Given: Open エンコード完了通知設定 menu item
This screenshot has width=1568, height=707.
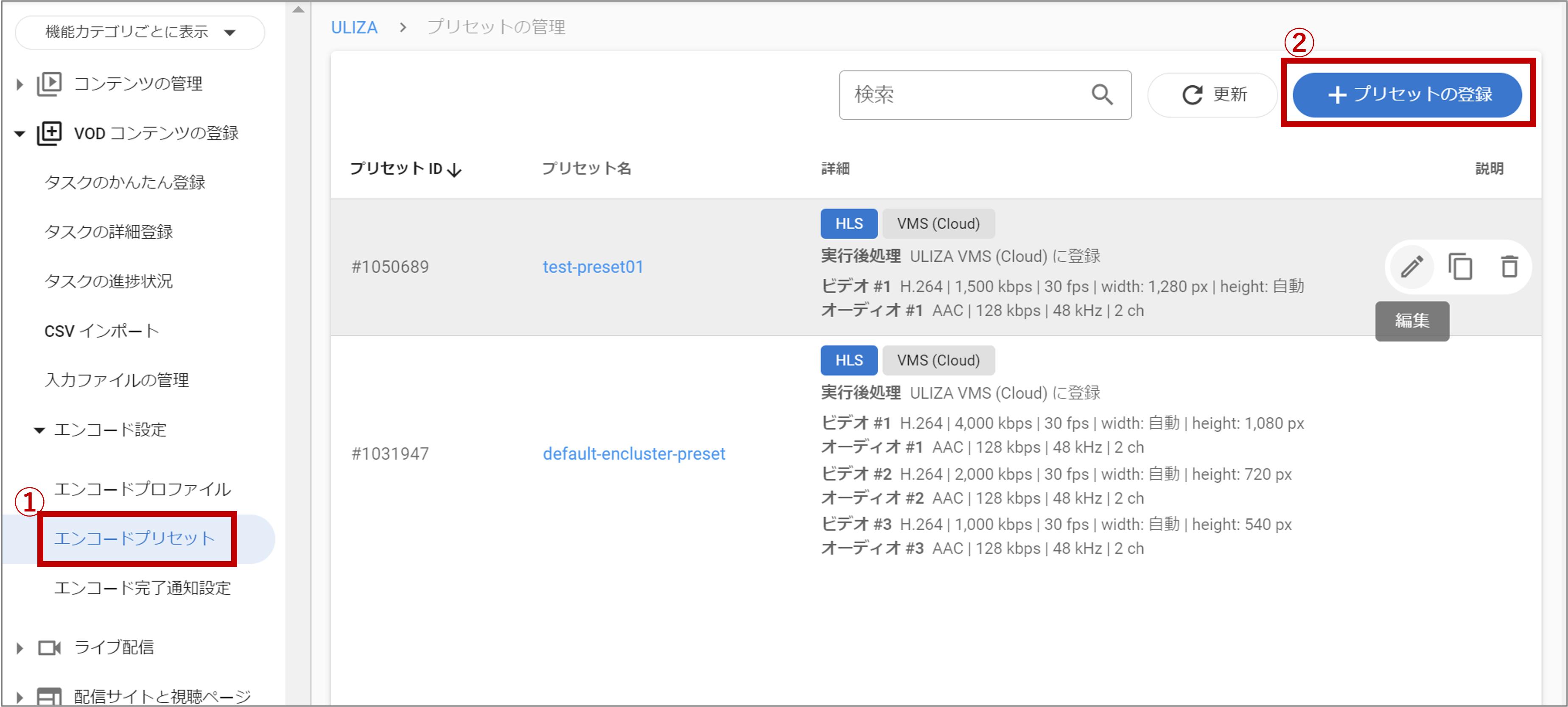Looking at the screenshot, I should [143, 588].
